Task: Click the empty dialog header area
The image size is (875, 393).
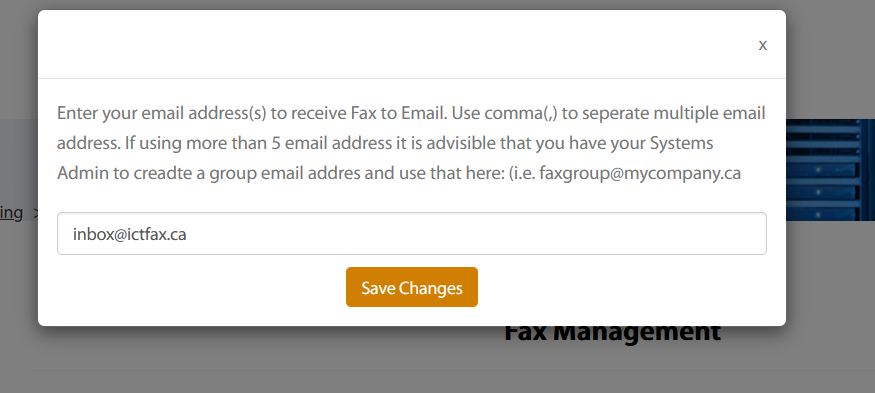Action: pyautogui.click(x=391, y=45)
